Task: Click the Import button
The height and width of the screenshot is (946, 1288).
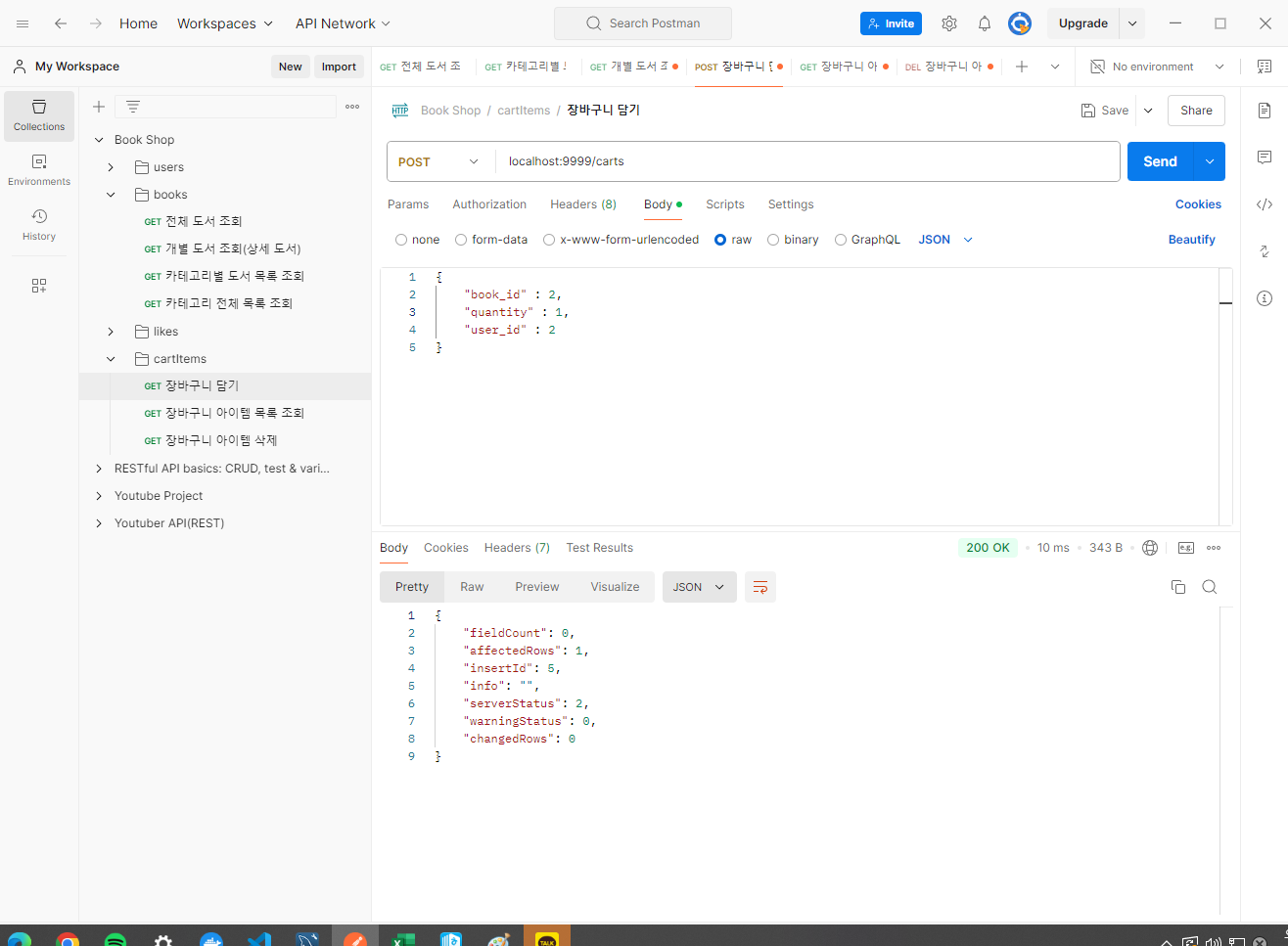Action: (x=339, y=67)
